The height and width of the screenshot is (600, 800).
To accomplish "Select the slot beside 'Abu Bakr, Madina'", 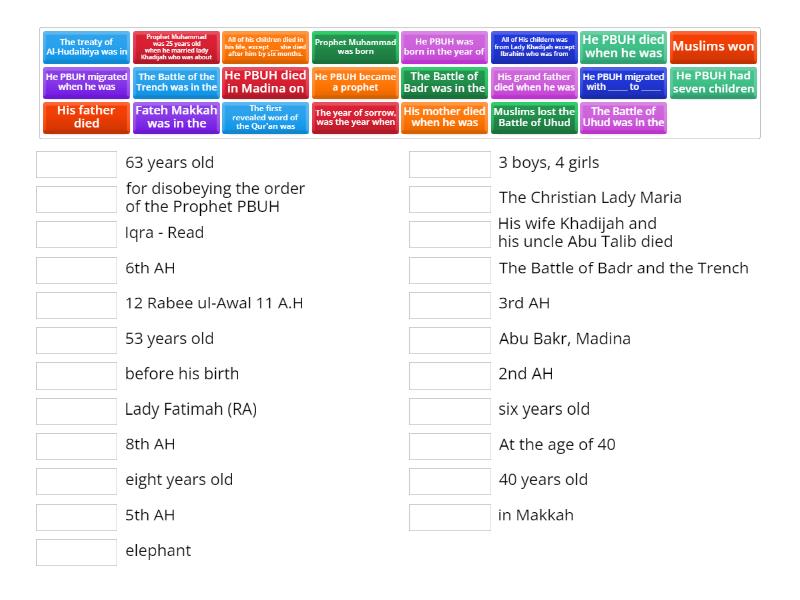I will point(450,339).
